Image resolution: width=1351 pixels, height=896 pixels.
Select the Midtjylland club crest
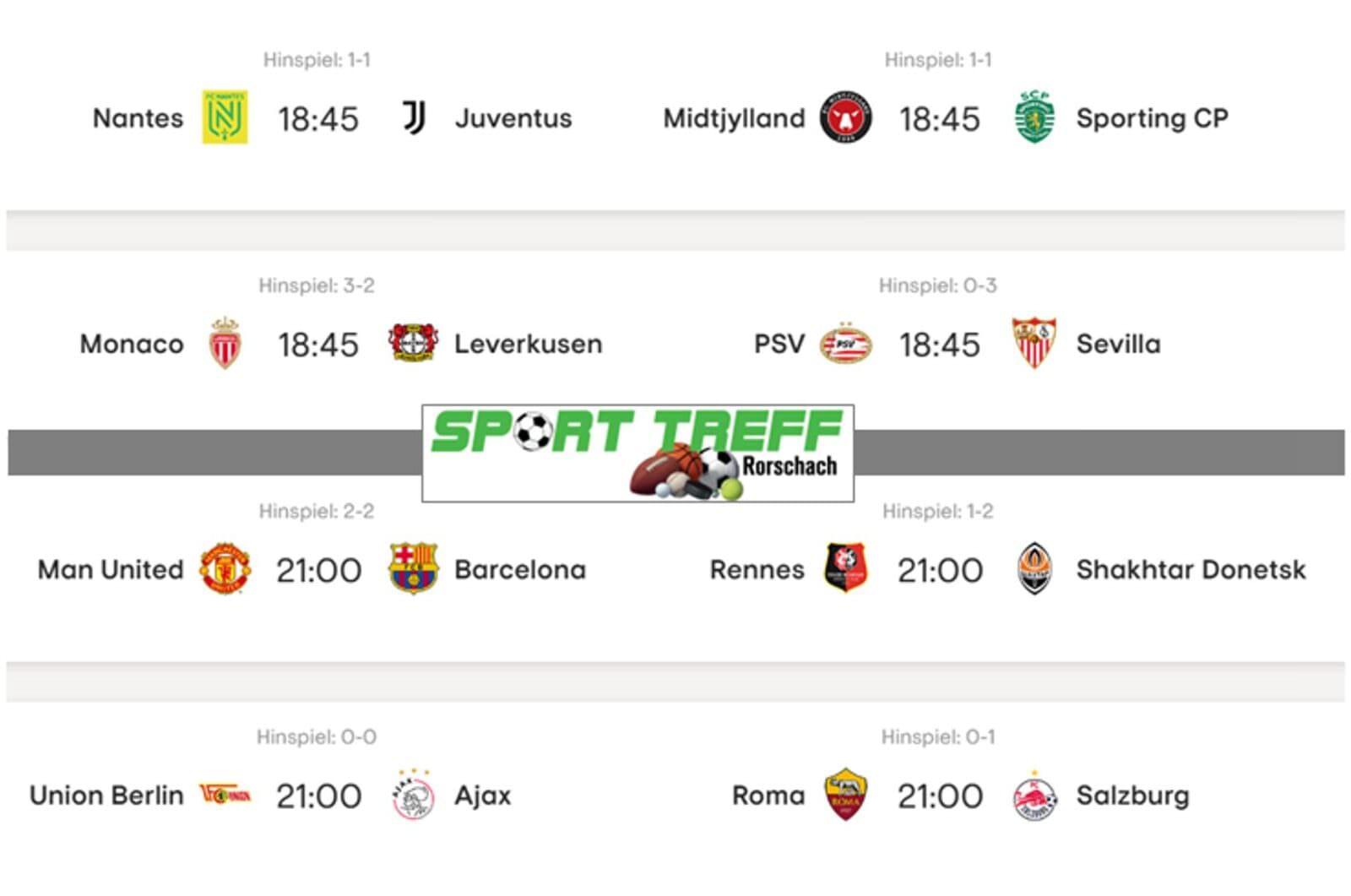845,117
